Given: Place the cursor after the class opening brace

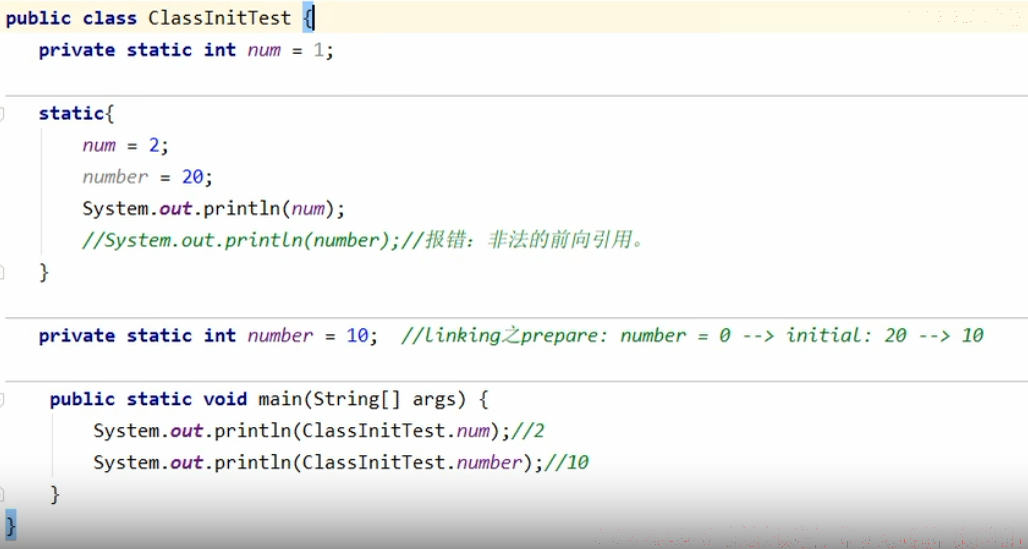Looking at the screenshot, I should pos(315,18).
